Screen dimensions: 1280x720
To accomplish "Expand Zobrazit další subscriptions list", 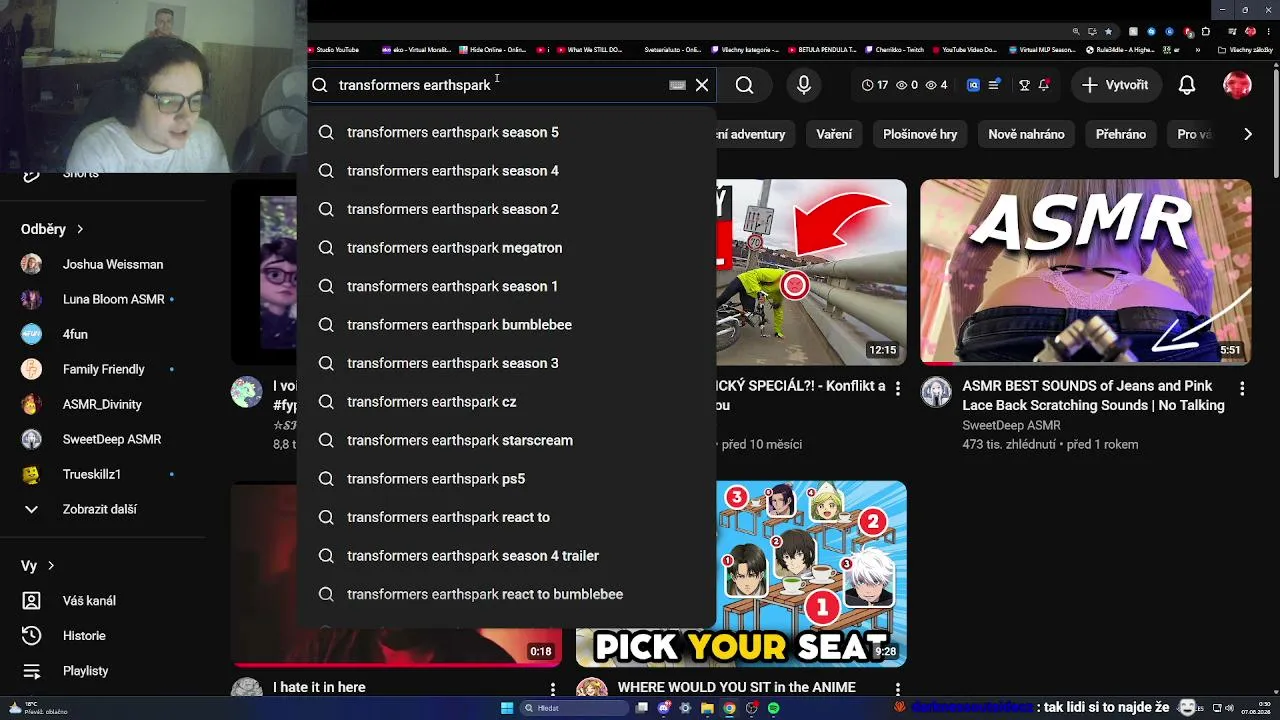I will (103, 509).
